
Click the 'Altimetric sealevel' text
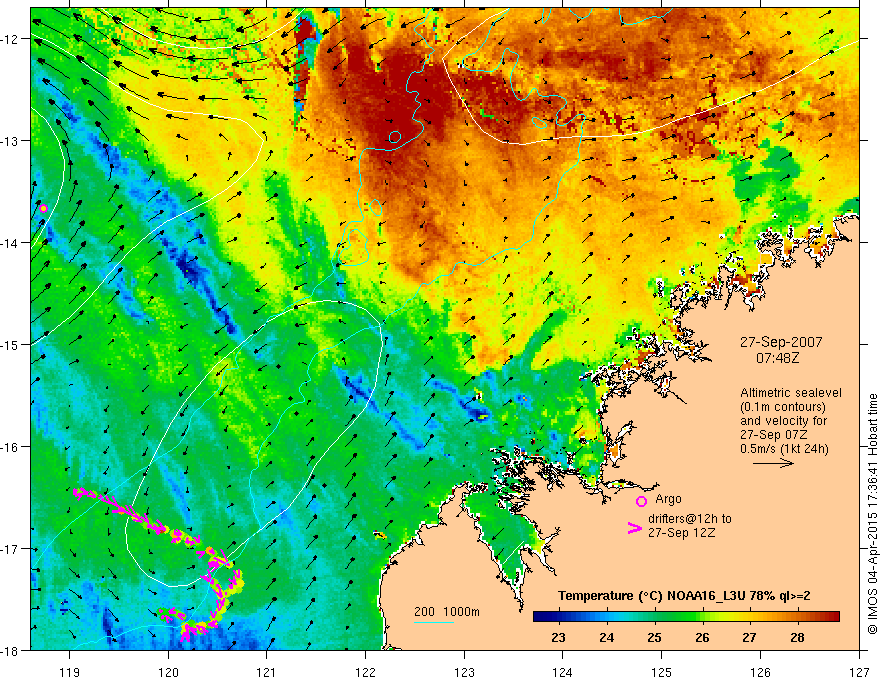[x=791, y=393]
